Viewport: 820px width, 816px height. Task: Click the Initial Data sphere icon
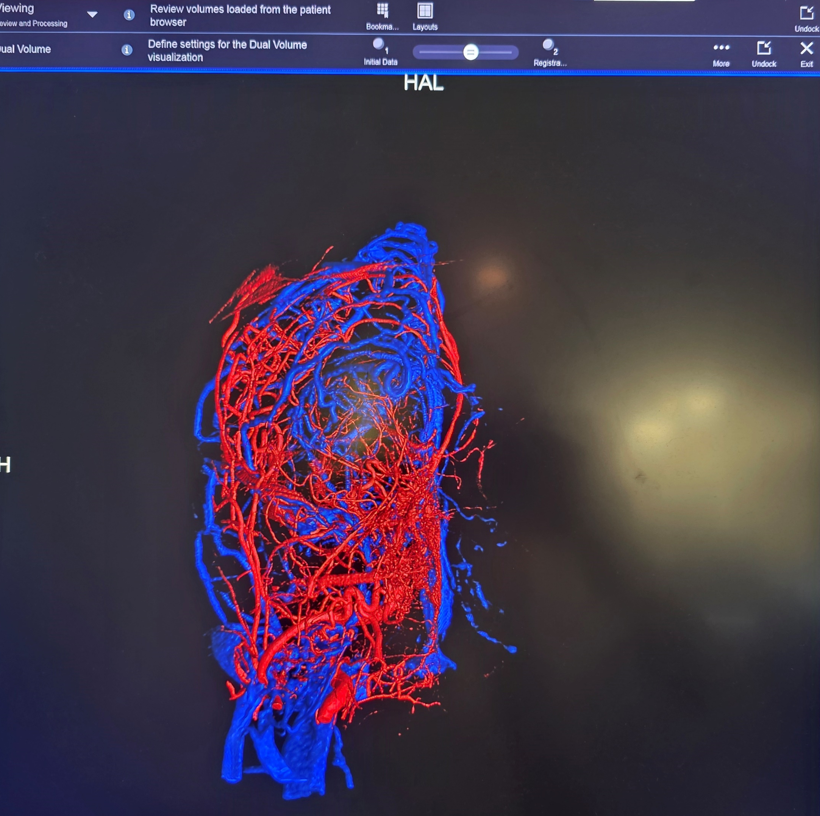tap(379, 45)
